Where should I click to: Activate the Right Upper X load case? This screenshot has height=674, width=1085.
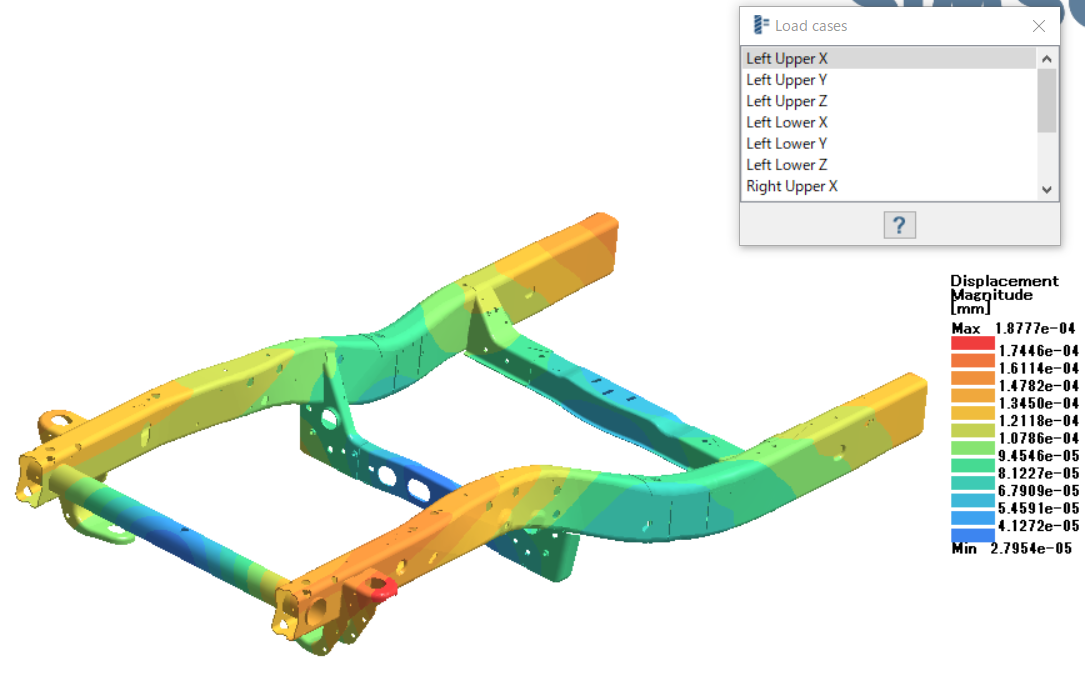[x=791, y=186]
